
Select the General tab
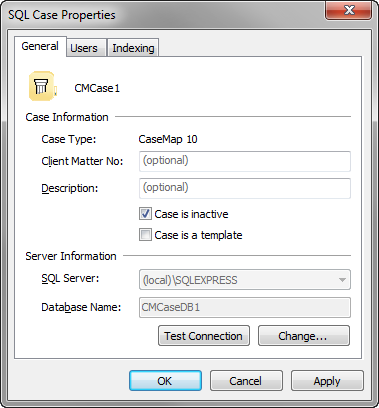coord(40,46)
